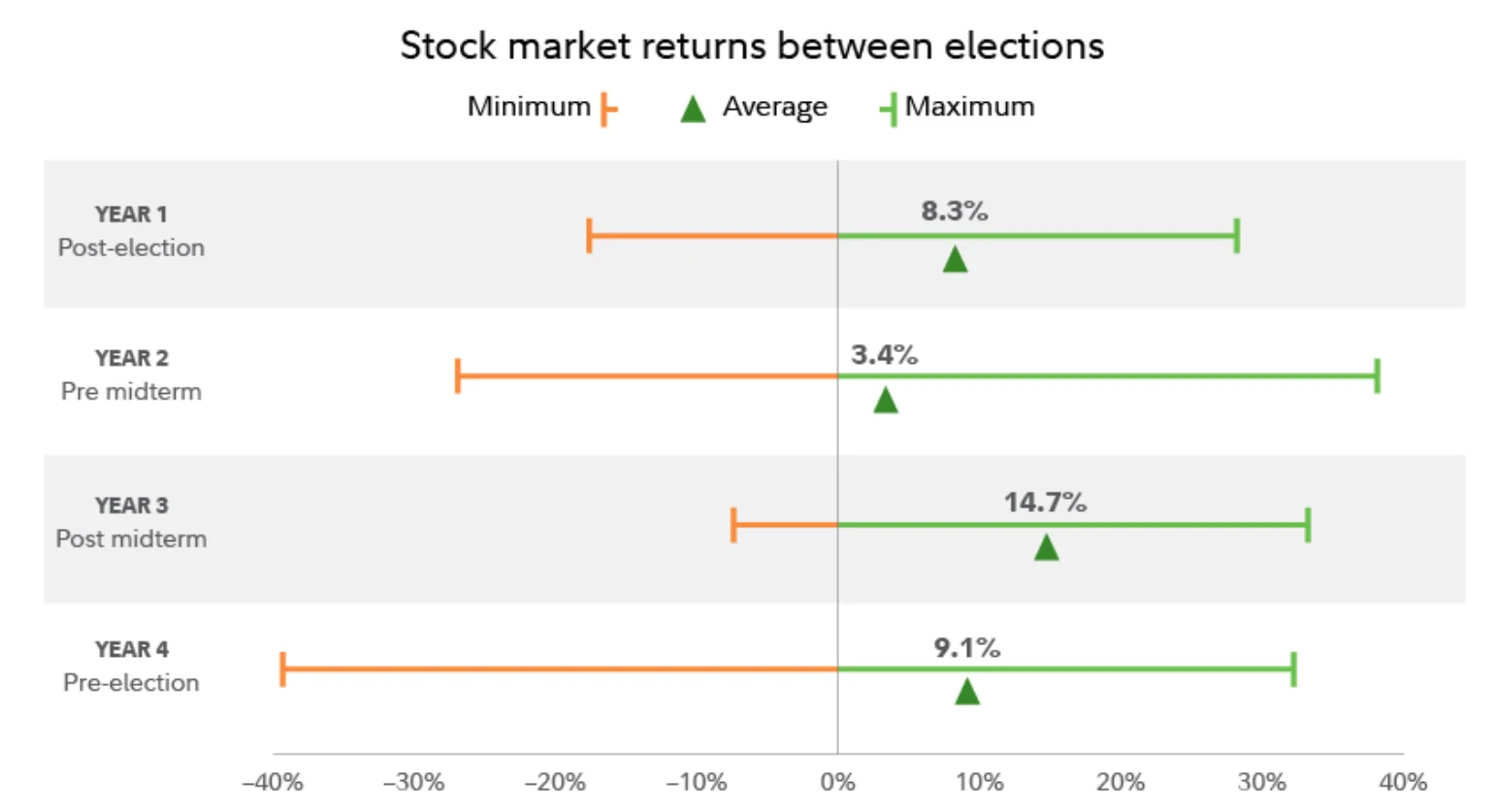The height and width of the screenshot is (812, 1497).
Task: Click the green Average triangle in the legend
Action: point(693,109)
